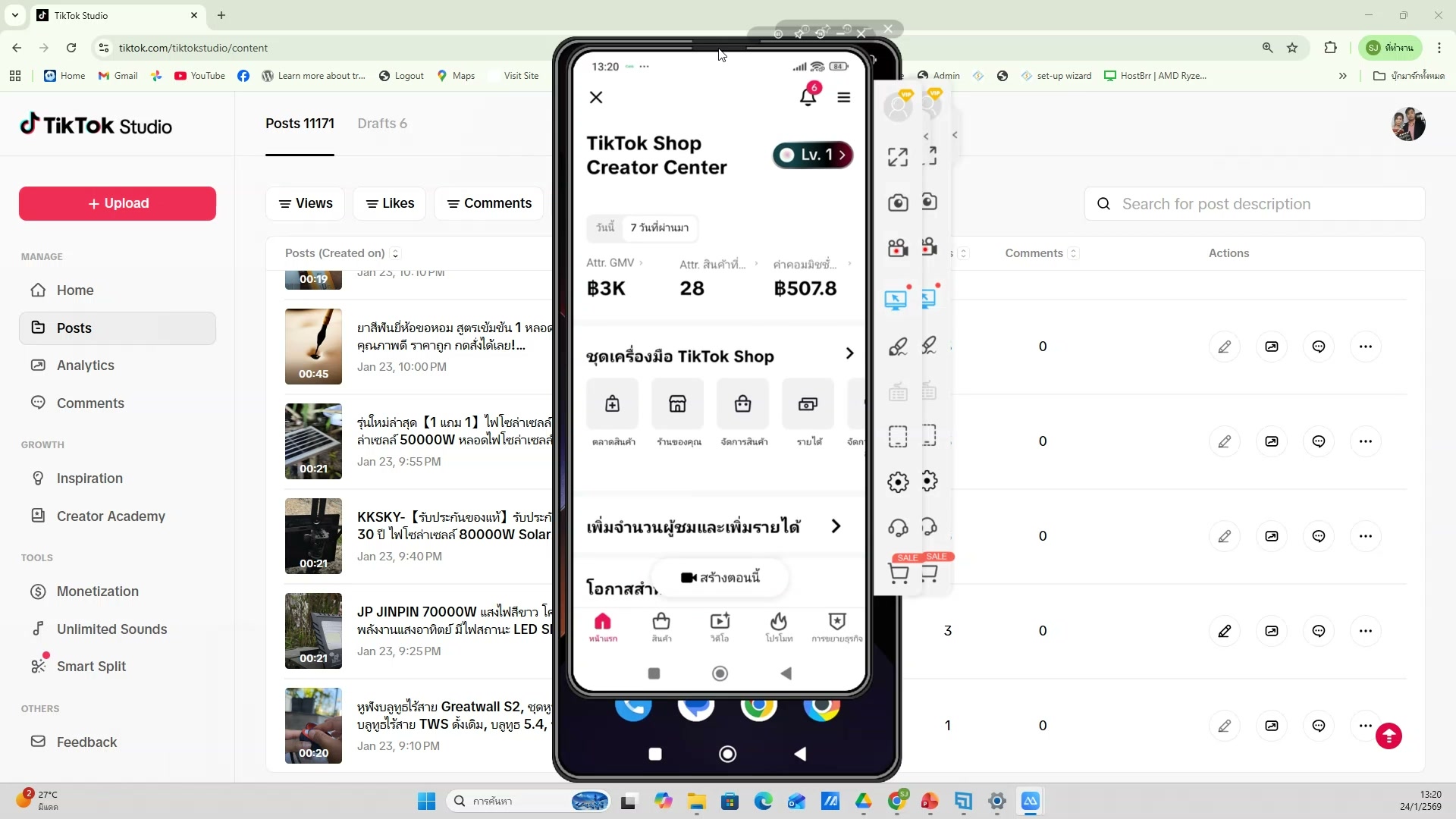The image size is (1456, 819).
Task: Switch to the Drafts 6 tab
Action: (382, 124)
